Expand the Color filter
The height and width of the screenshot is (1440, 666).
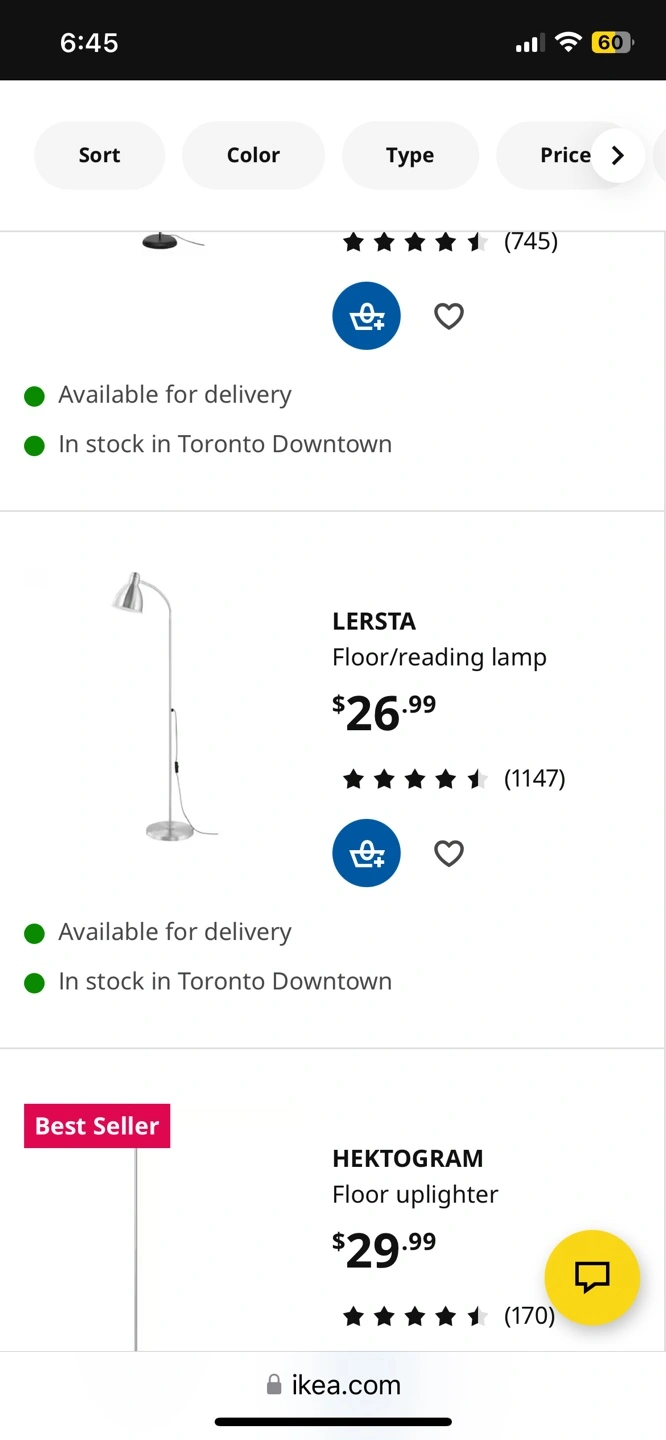[x=253, y=155]
